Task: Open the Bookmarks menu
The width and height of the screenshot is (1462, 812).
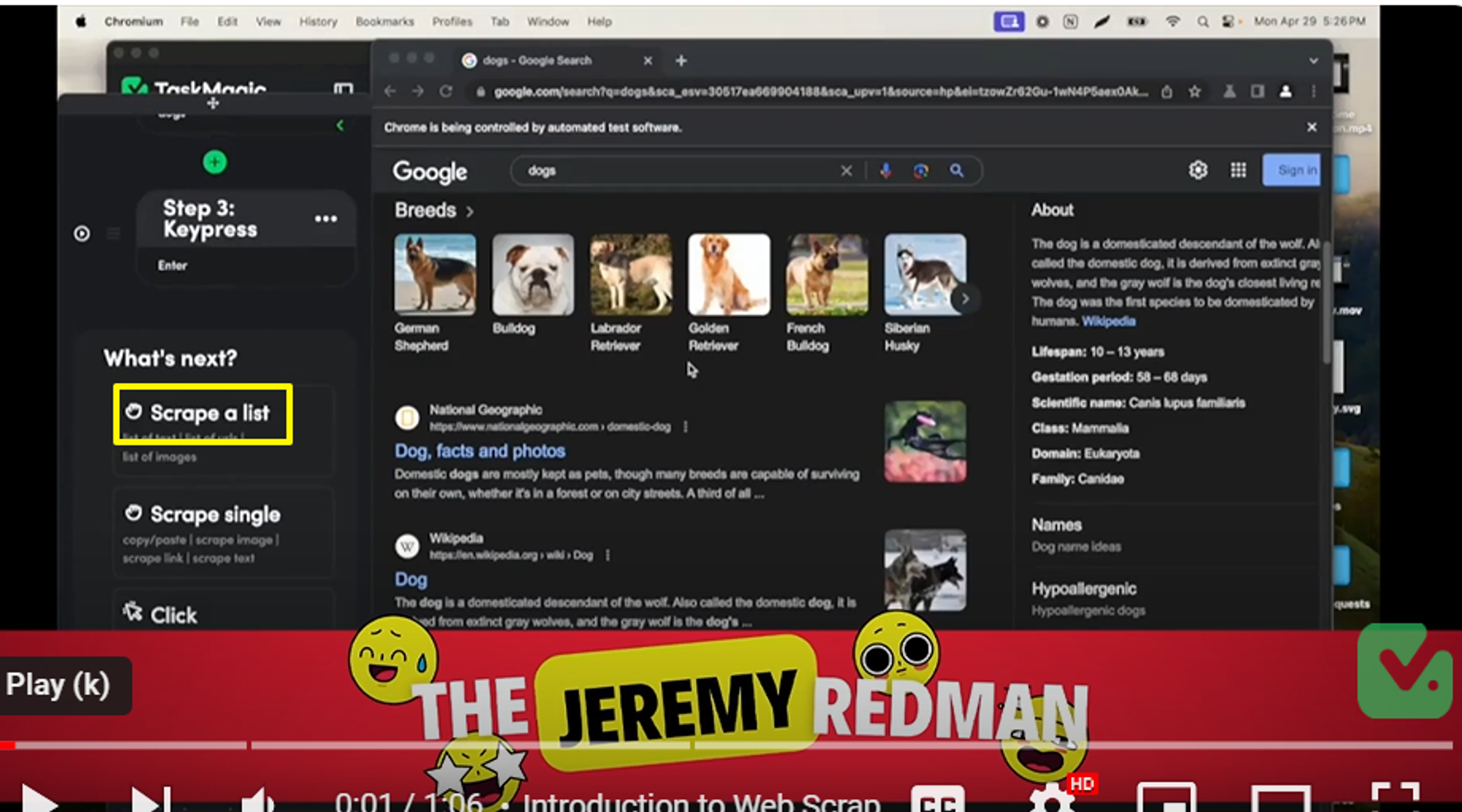Action: 385,22
